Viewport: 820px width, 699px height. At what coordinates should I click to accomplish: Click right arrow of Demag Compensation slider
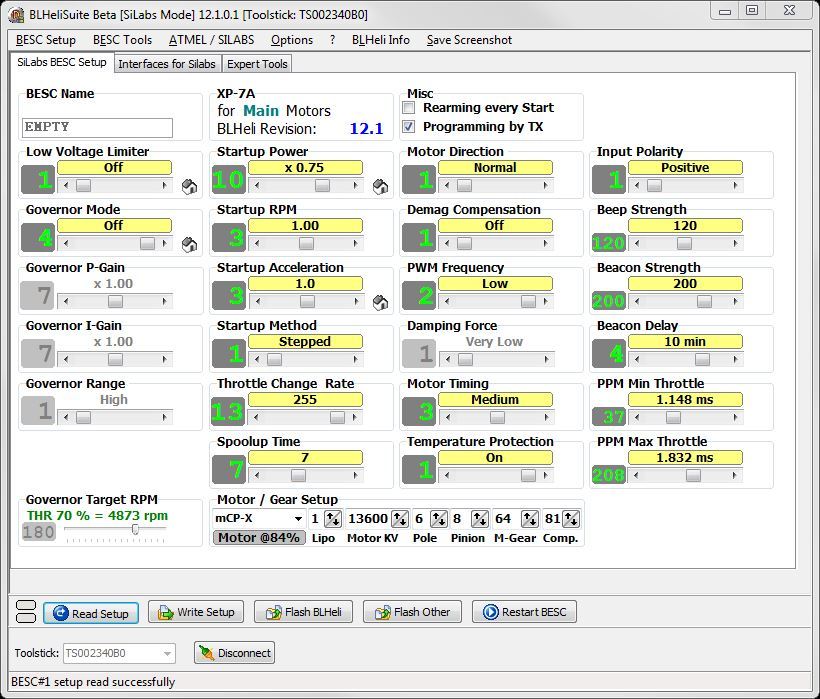pos(546,244)
